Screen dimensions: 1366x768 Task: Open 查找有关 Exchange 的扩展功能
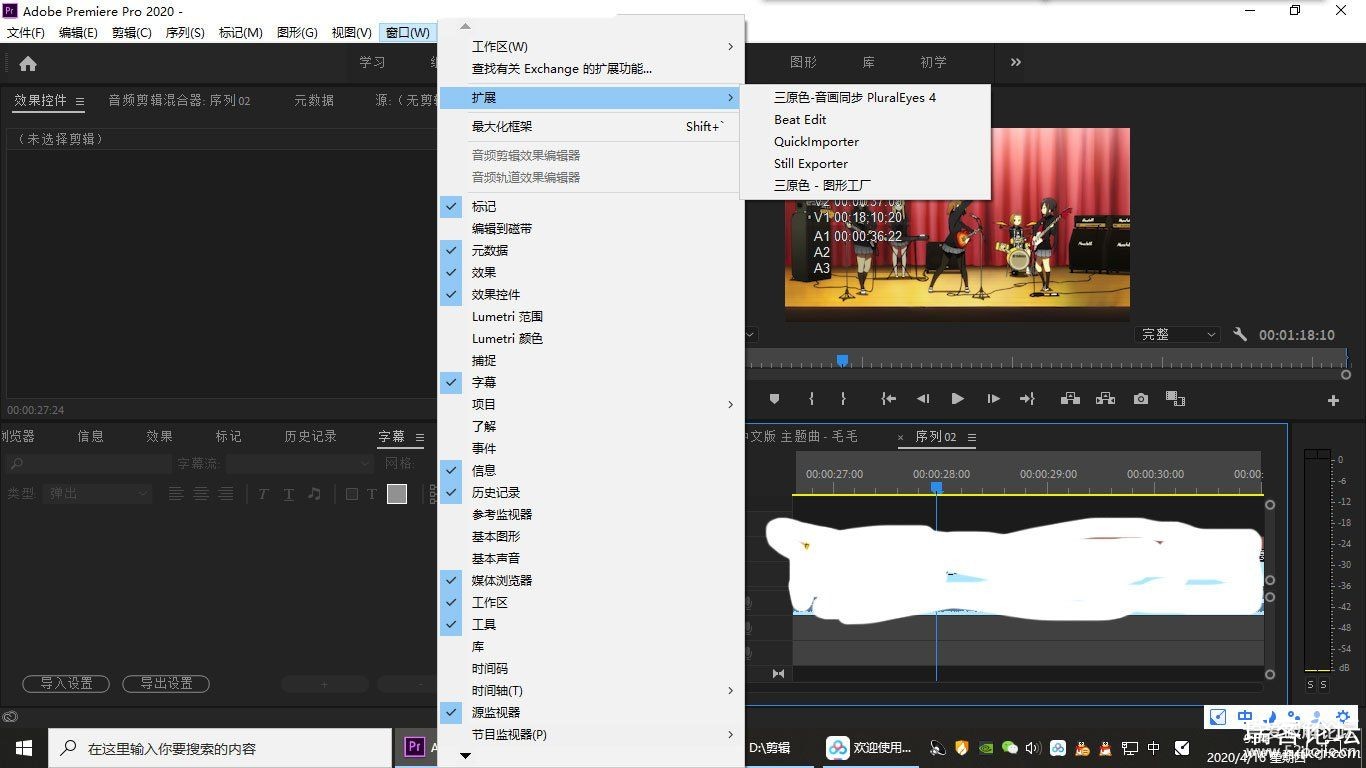591,69
